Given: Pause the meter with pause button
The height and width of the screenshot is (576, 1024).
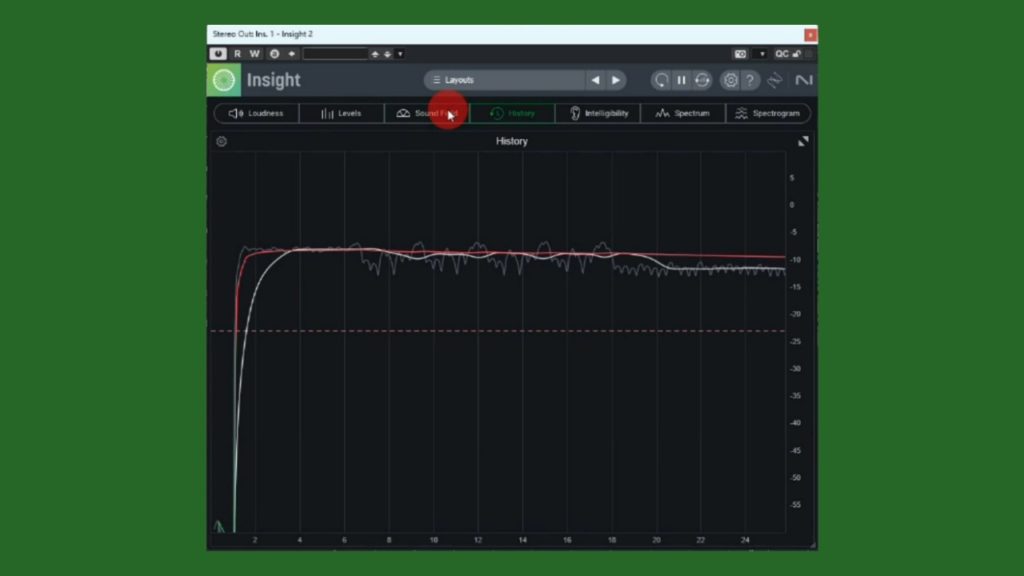Looking at the screenshot, I should point(681,80).
